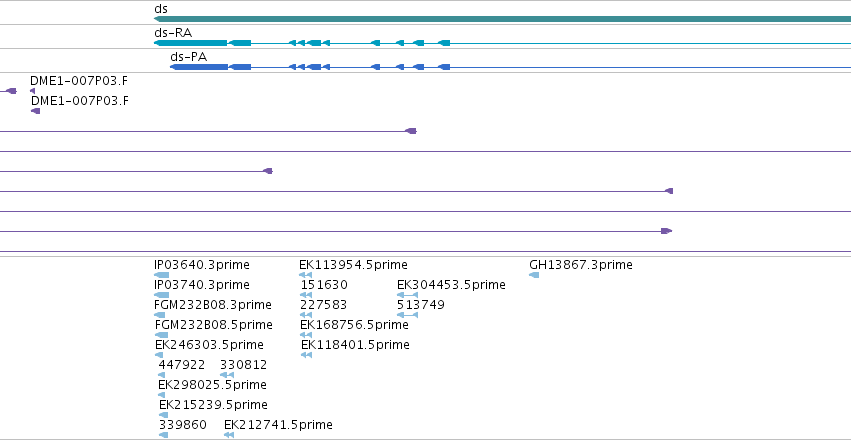851x440 pixels.
Task: Click the arrow glyph under GH13867.3prime
Action: (x=534, y=275)
